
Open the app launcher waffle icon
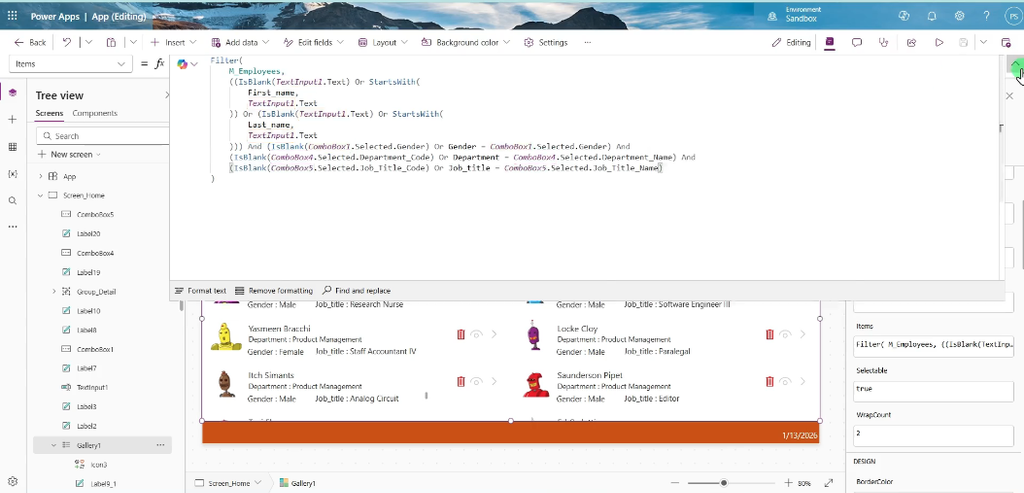(12, 16)
